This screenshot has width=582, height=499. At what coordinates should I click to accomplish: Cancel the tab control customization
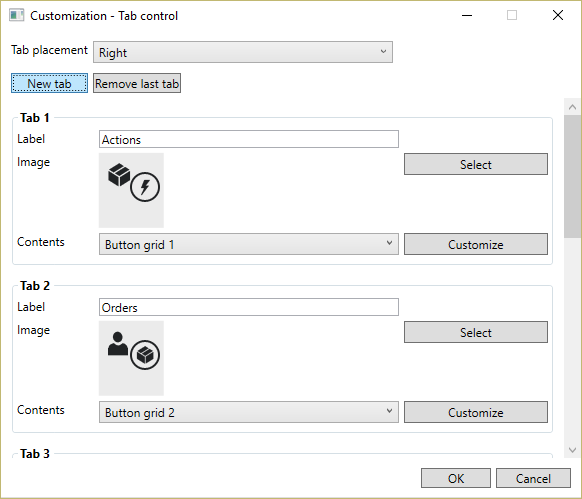(x=533, y=478)
